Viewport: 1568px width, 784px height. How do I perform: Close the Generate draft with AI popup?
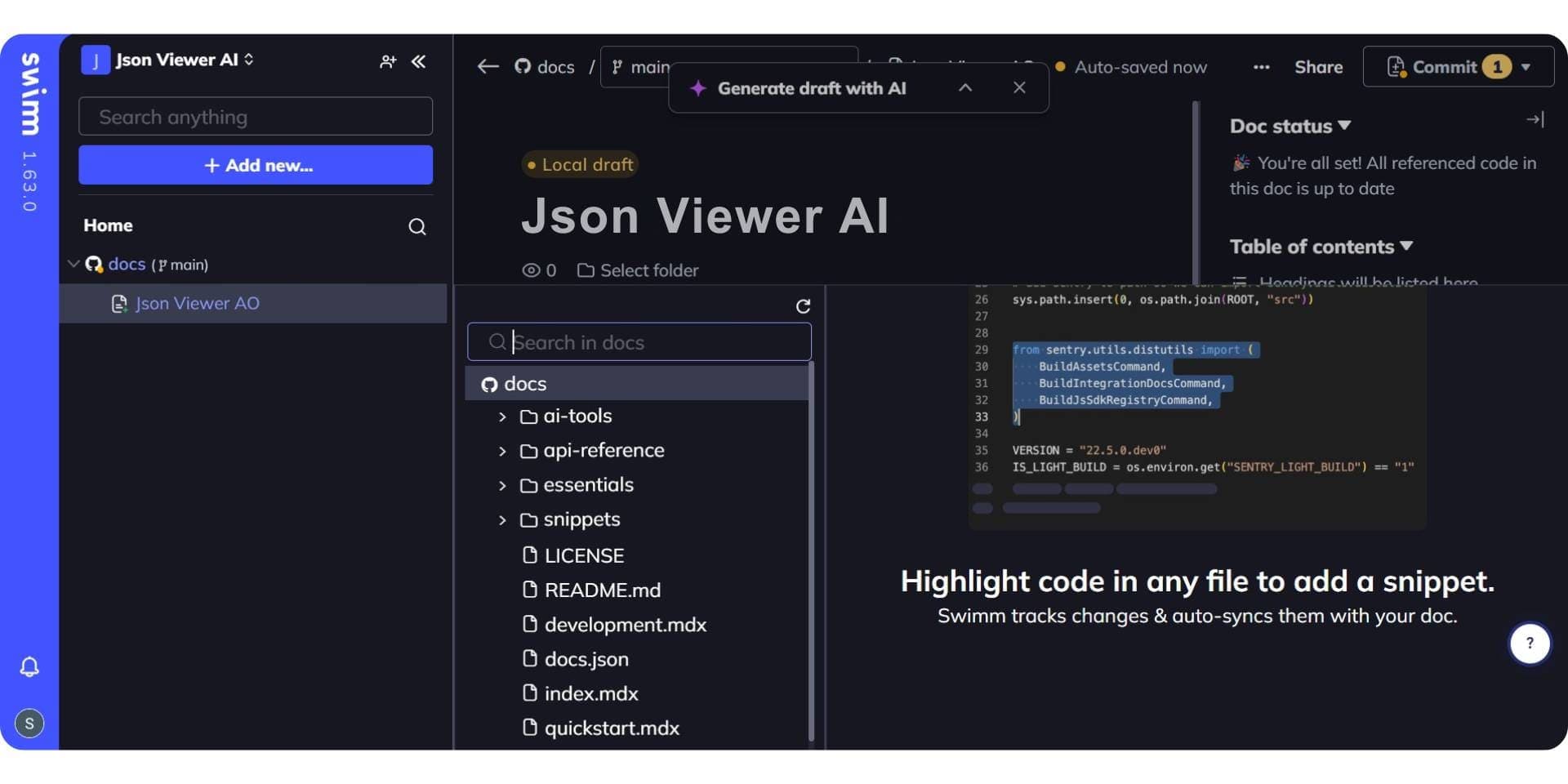[1019, 87]
